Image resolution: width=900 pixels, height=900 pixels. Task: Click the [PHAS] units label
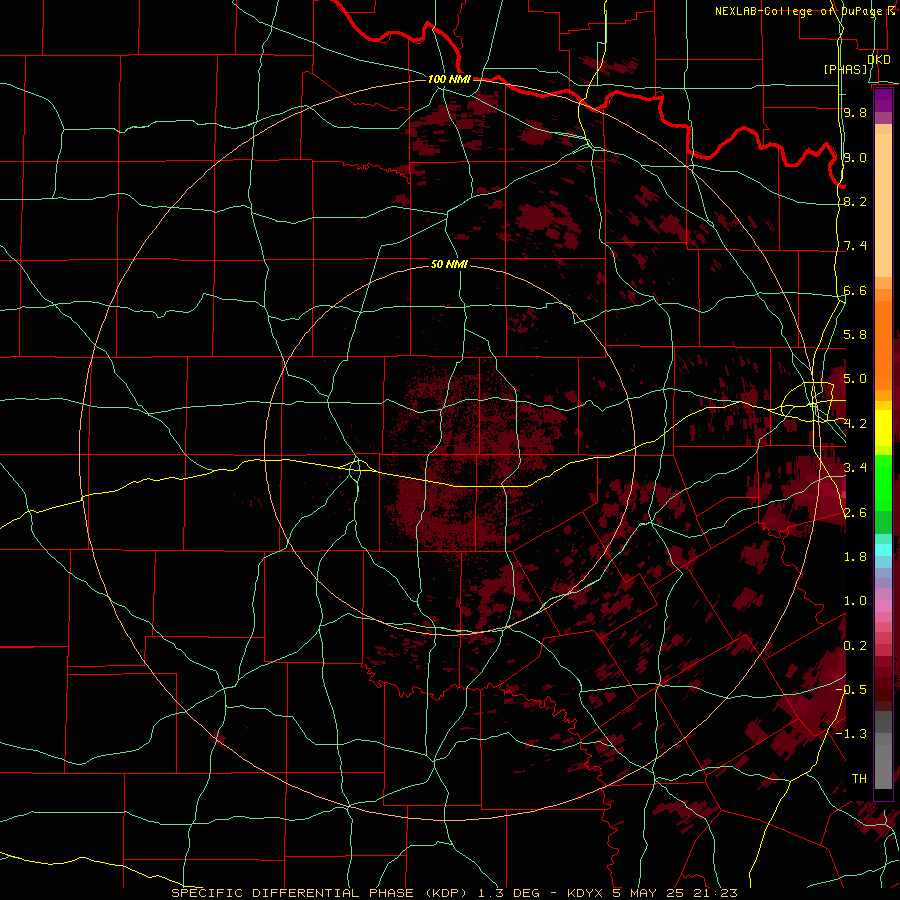[x=846, y=69]
